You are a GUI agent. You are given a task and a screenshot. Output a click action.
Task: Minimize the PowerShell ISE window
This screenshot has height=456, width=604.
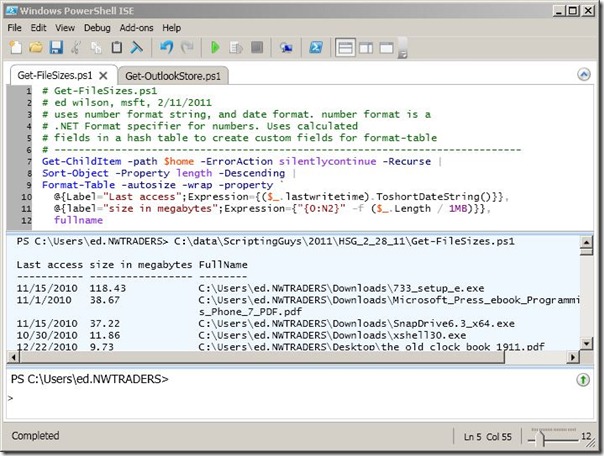560,11
